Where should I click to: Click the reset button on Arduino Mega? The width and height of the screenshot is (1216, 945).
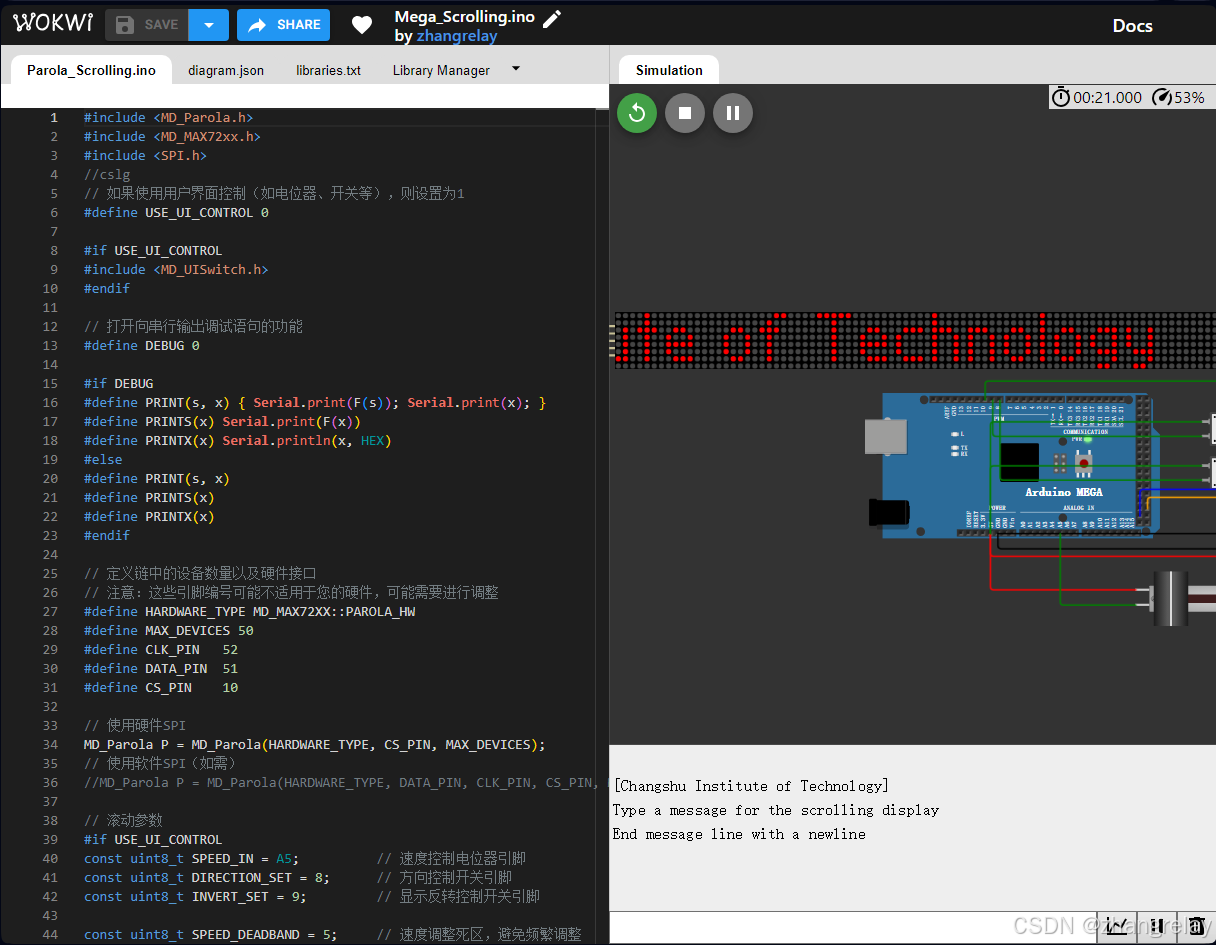click(x=1083, y=462)
